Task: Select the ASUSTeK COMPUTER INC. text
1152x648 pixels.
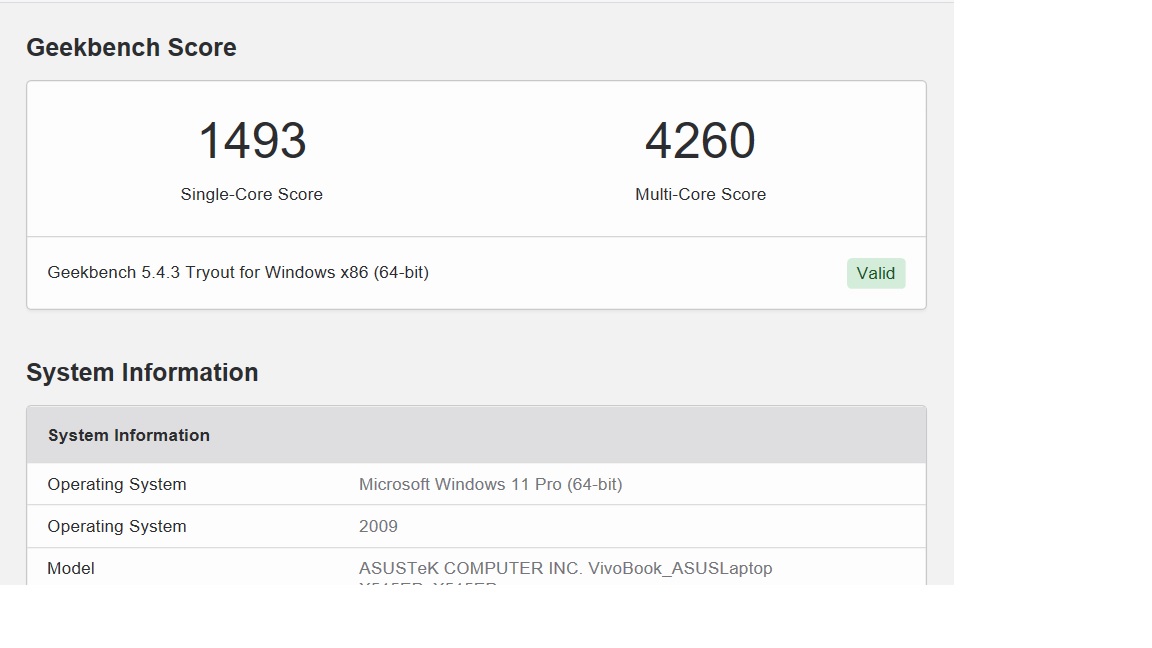Action: point(470,568)
